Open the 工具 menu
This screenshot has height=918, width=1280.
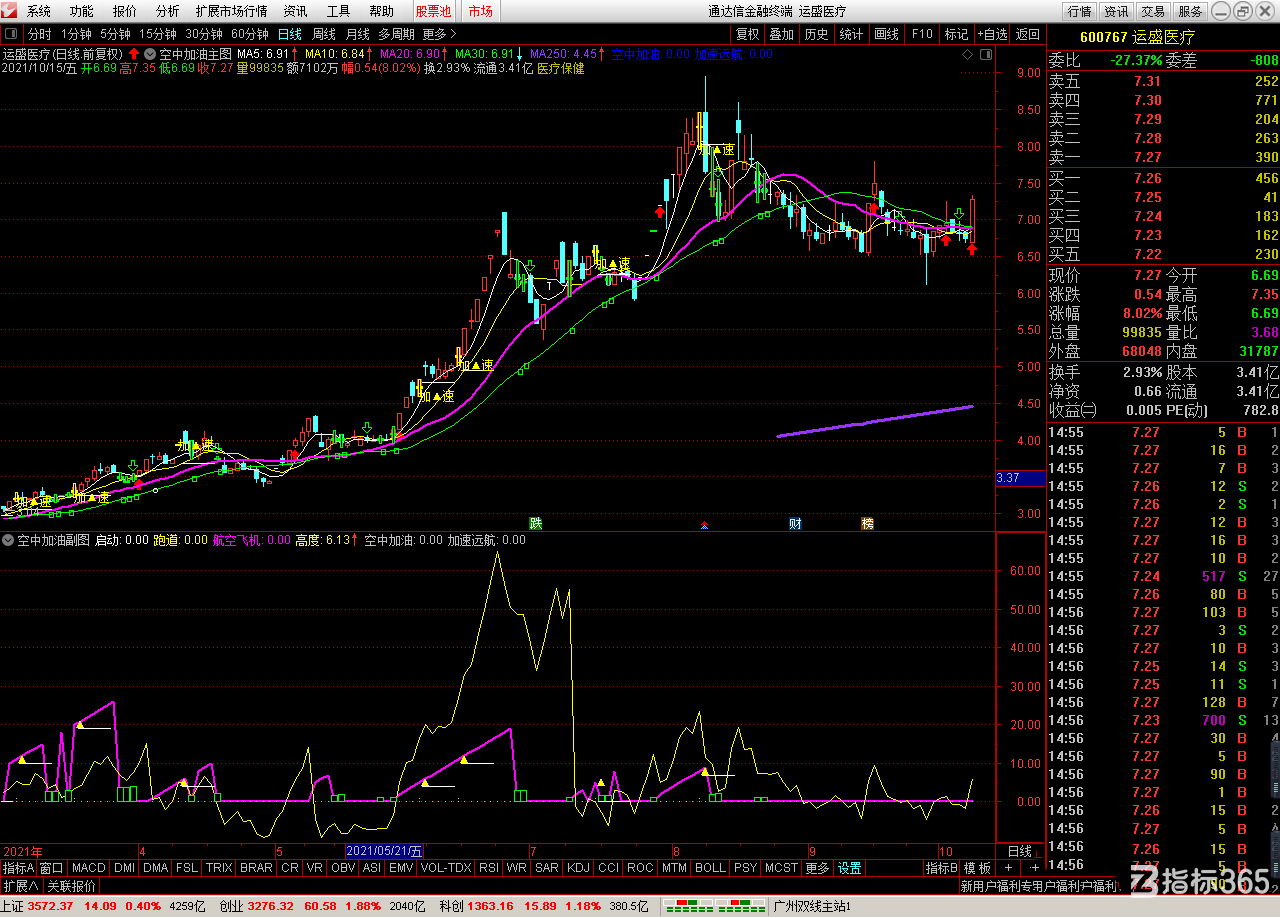[x=339, y=11]
